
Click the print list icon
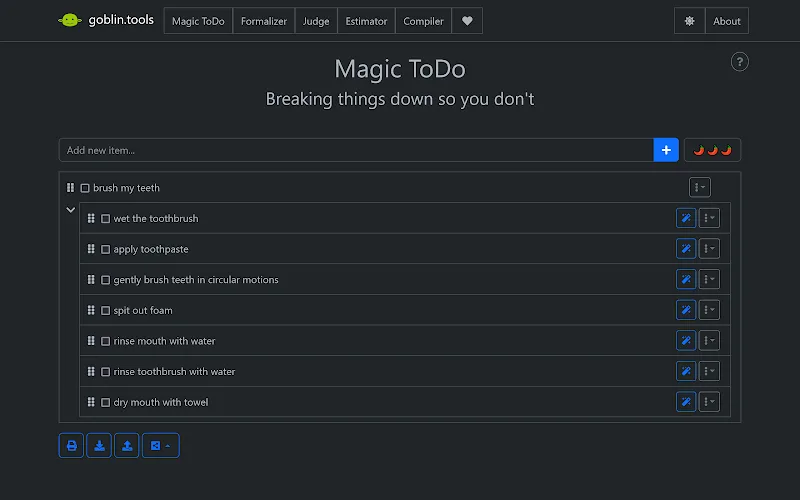(x=72, y=446)
